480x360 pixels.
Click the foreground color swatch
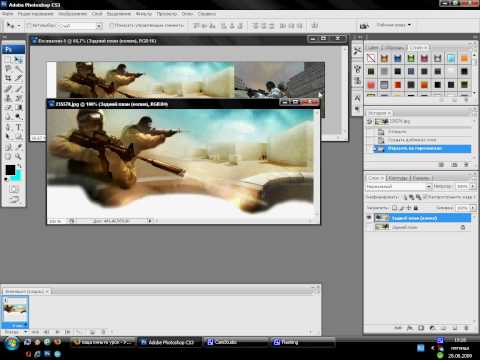(x=10, y=170)
